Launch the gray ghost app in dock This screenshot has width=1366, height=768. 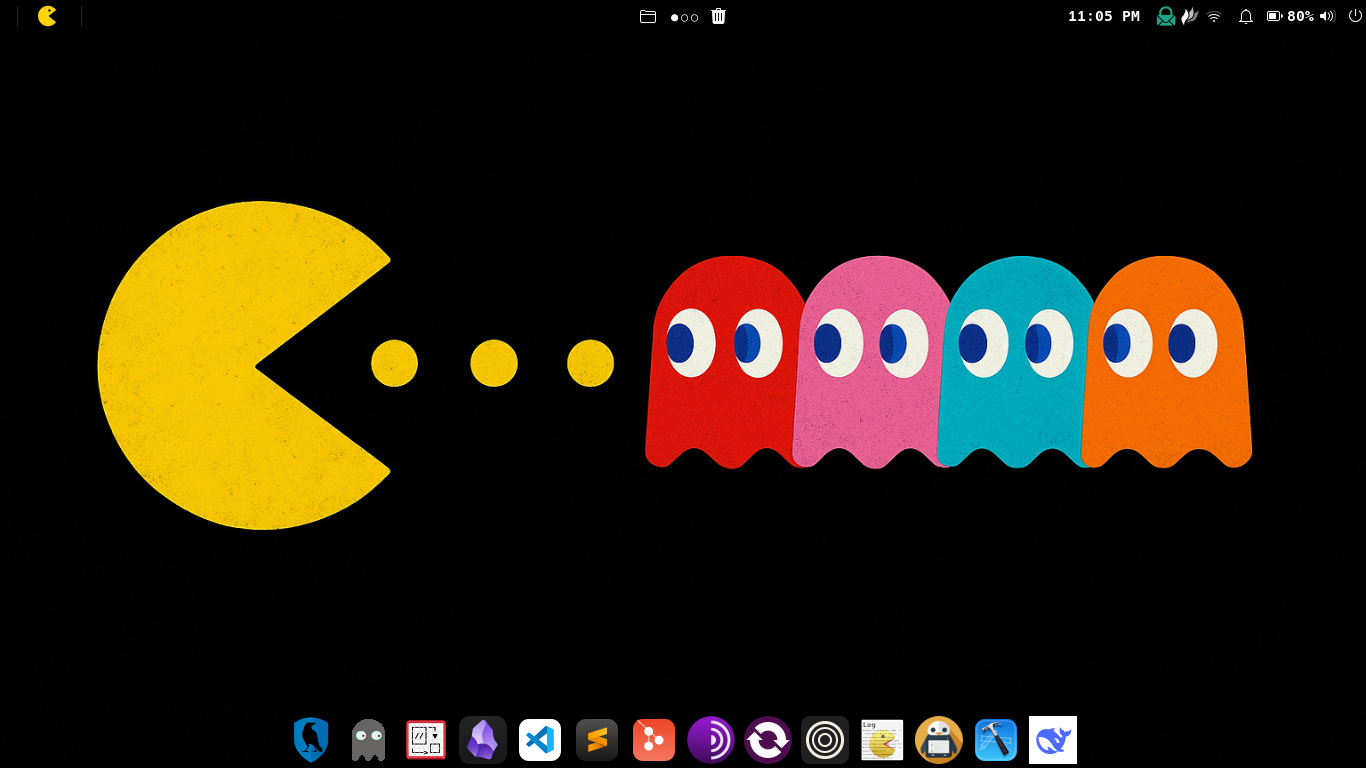click(x=368, y=740)
